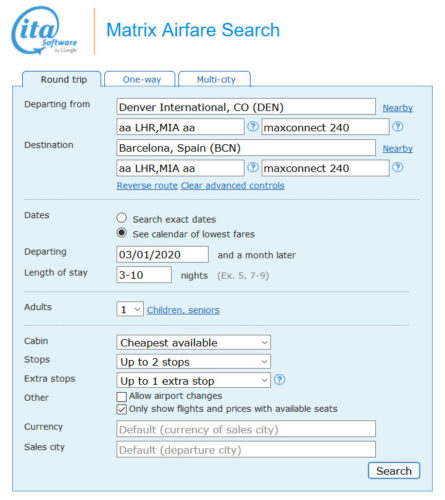Click Nearby link for destination airport
This screenshot has width=445, height=500.
397,149
